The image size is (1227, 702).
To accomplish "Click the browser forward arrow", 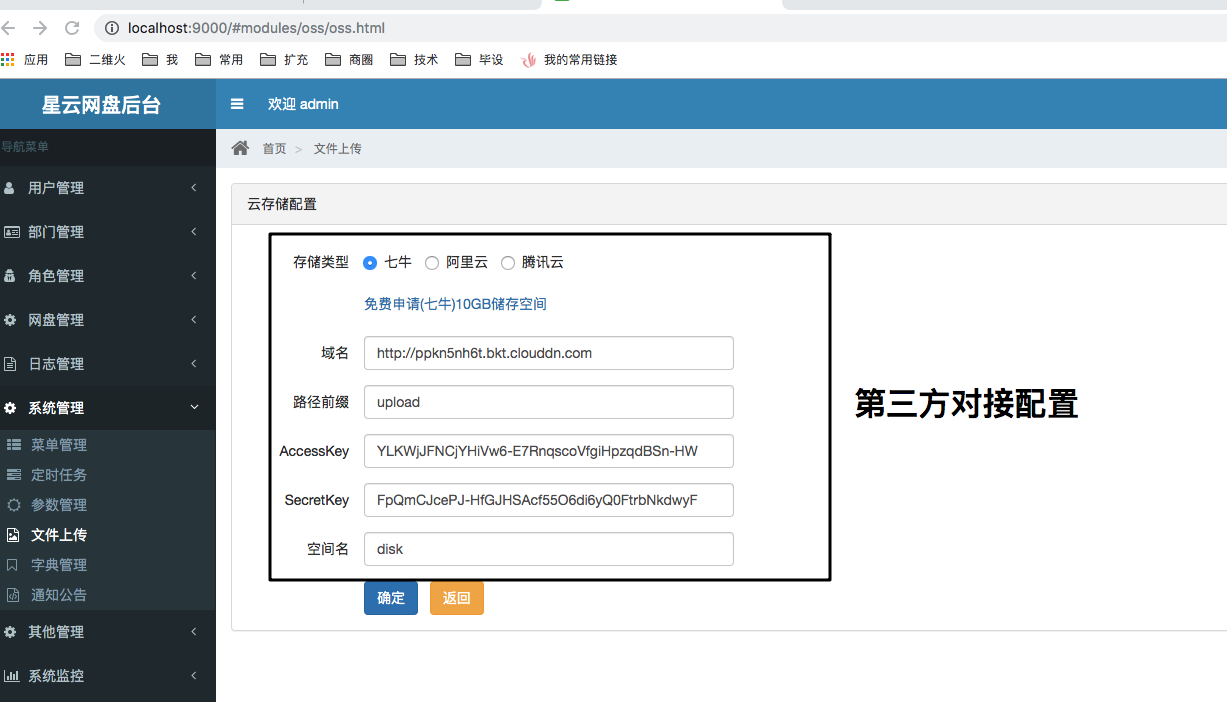I will [40, 28].
